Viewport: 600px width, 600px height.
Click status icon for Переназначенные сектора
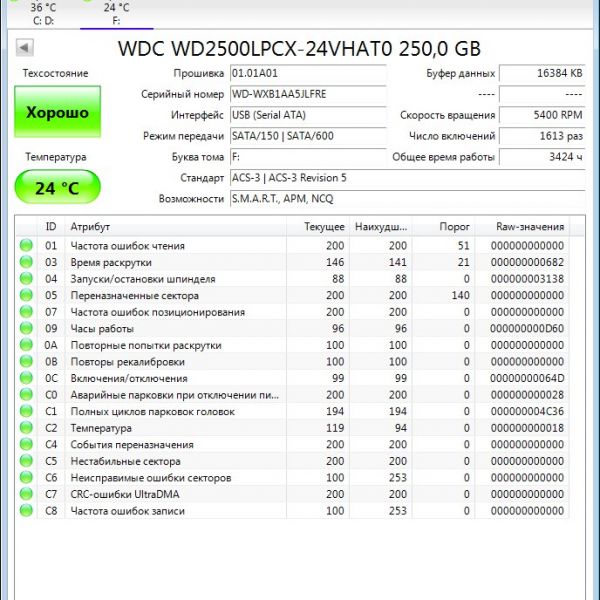26,295
